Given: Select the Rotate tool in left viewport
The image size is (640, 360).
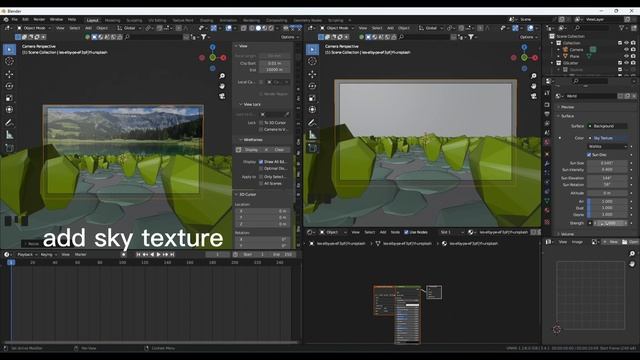Looking at the screenshot, I should [x=9, y=86].
